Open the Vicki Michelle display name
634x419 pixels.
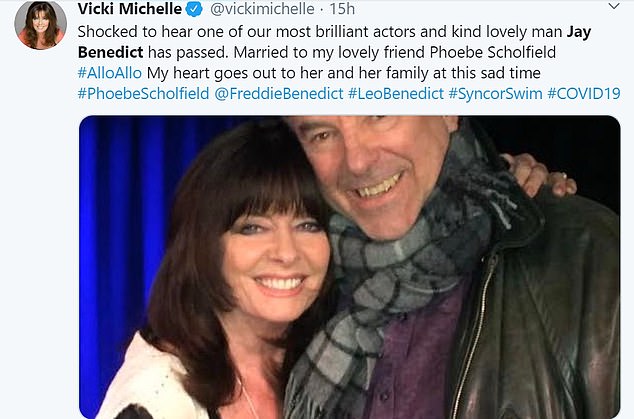tap(130, 9)
